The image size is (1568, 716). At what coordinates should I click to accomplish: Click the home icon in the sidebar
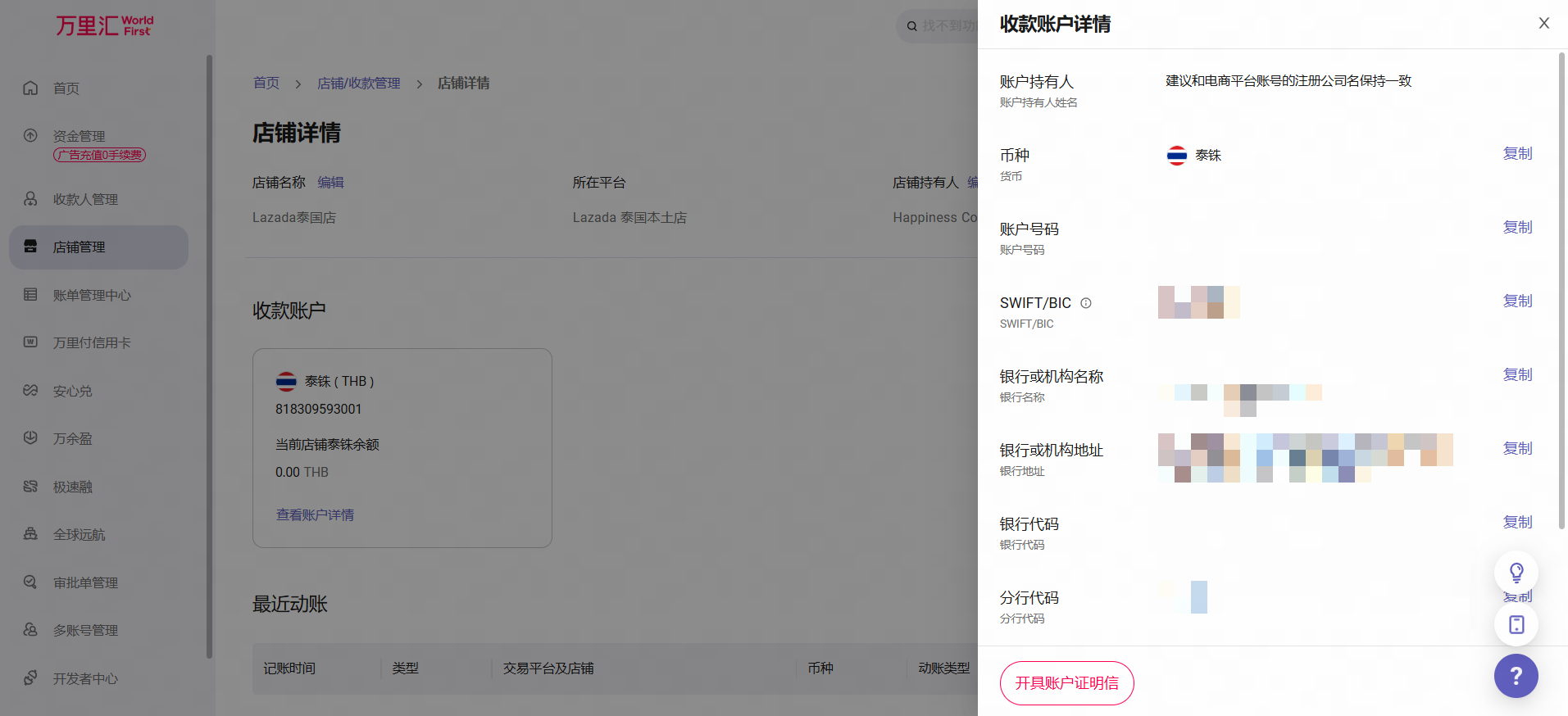[30, 88]
